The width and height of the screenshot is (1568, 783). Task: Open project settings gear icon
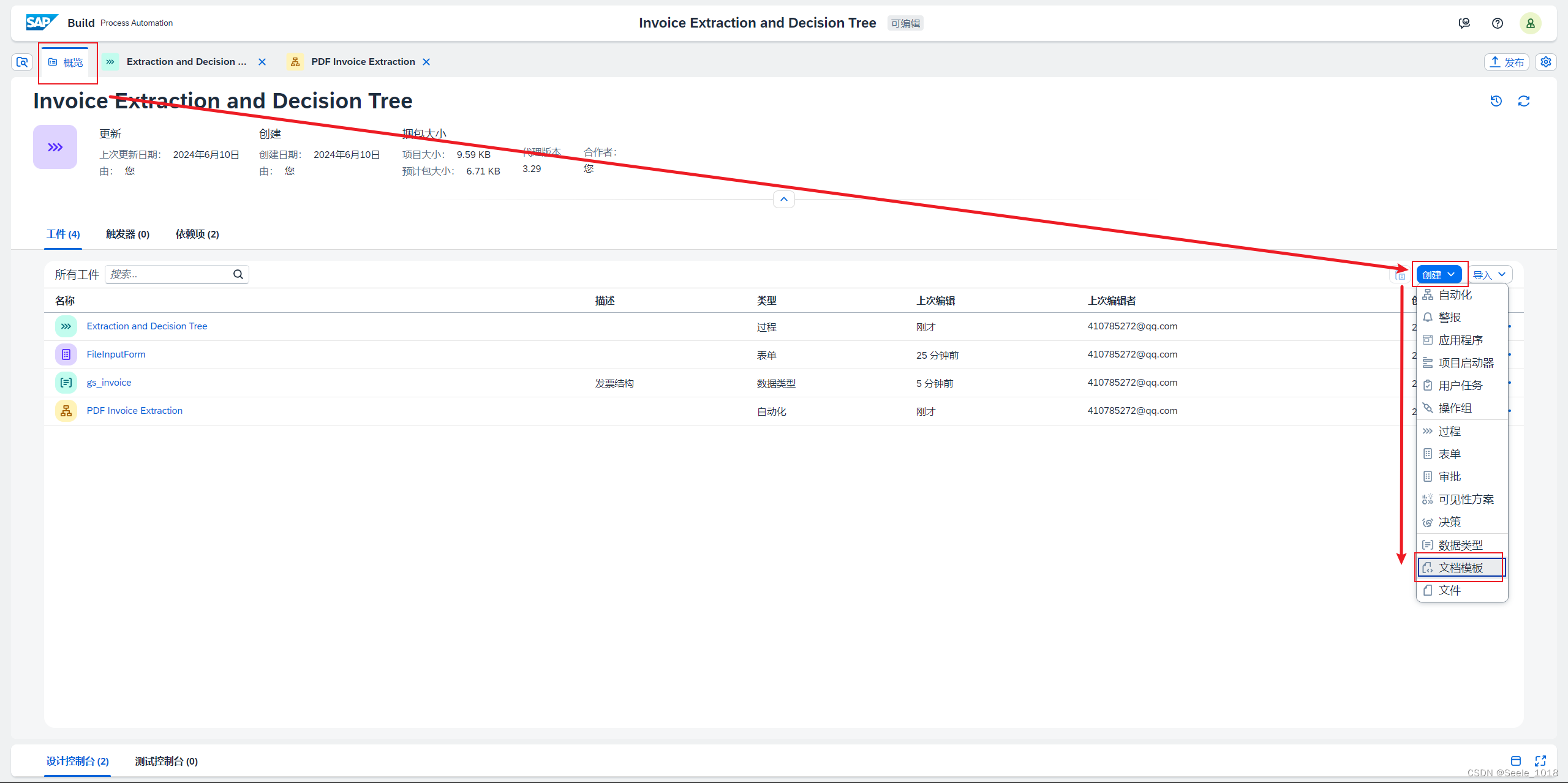(x=1546, y=62)
